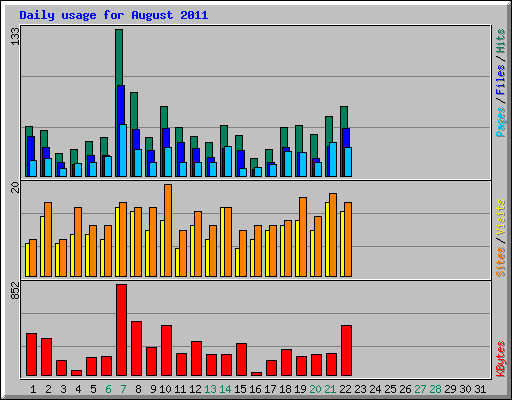Click day 25 on the x-axis
512x400 pixels.
click(x=390, y=389)
